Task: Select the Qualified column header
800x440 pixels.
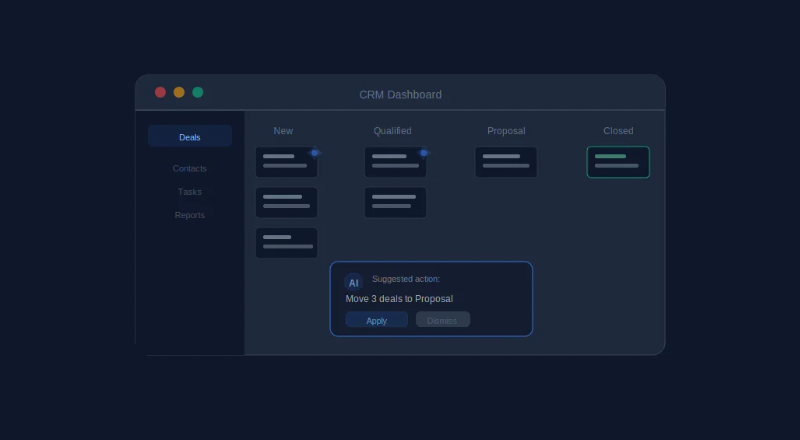Action: 392,131
